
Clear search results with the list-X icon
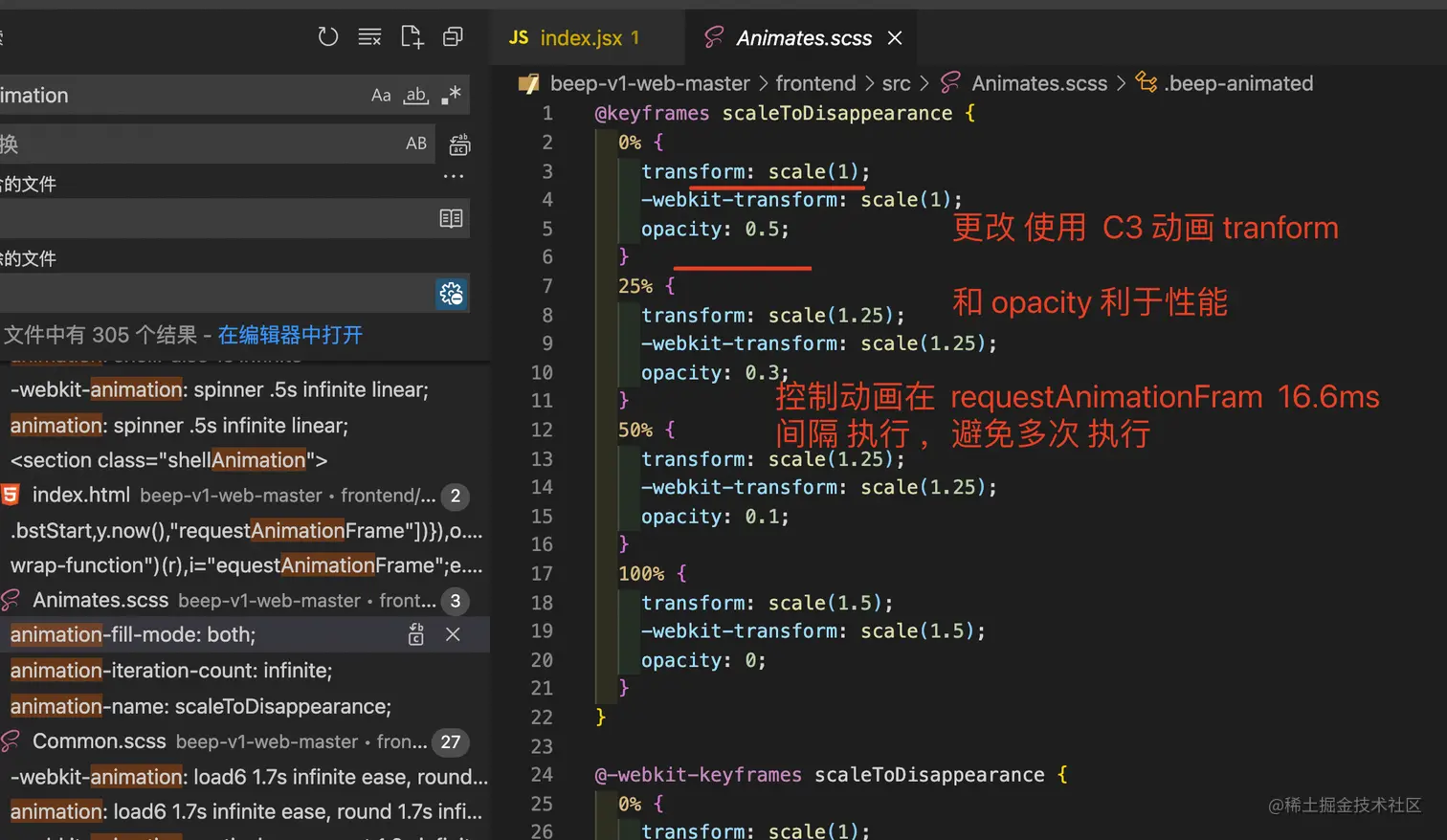tap(369, 37)
